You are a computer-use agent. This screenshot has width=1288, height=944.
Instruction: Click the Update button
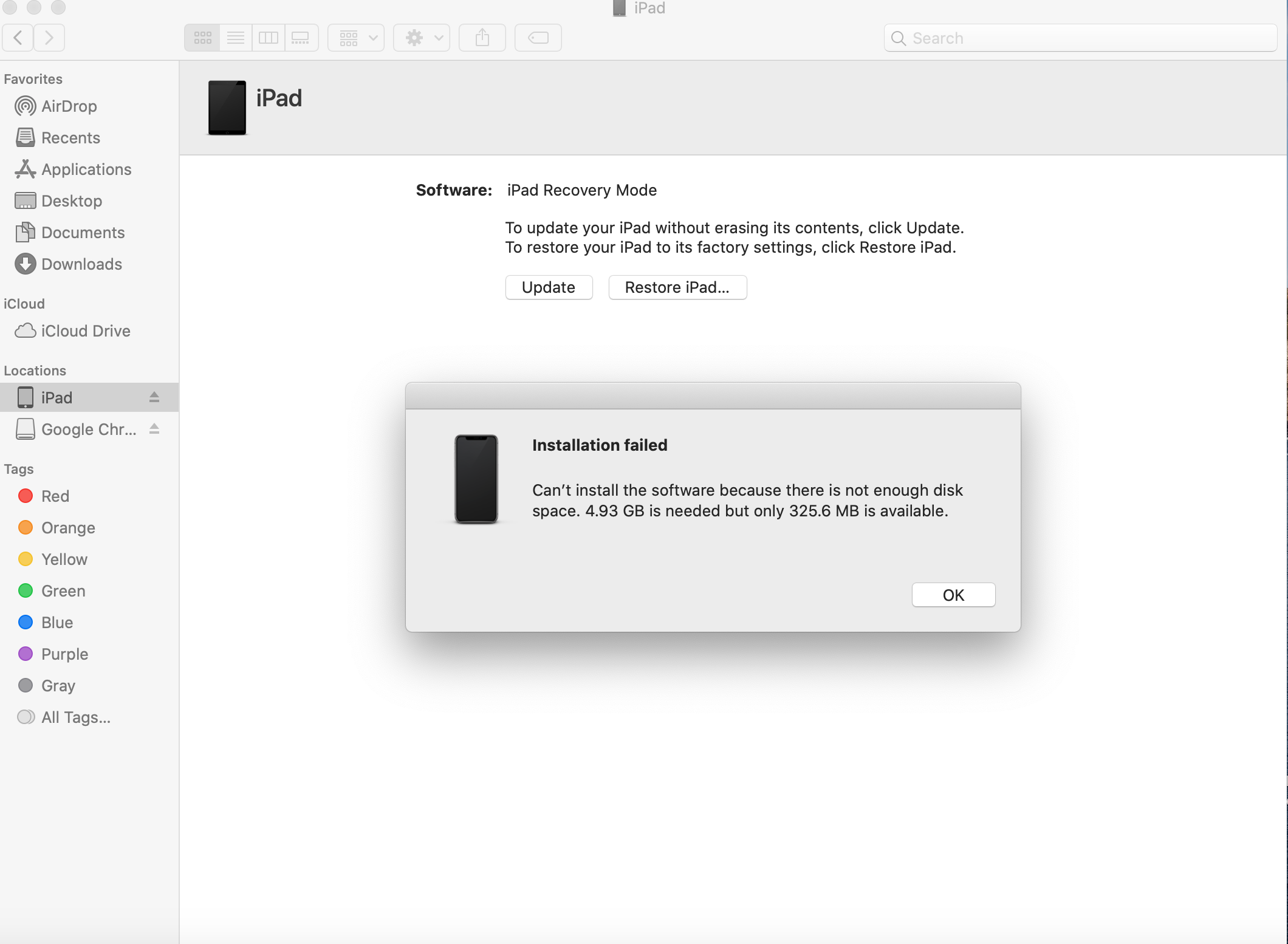[548, 287]
